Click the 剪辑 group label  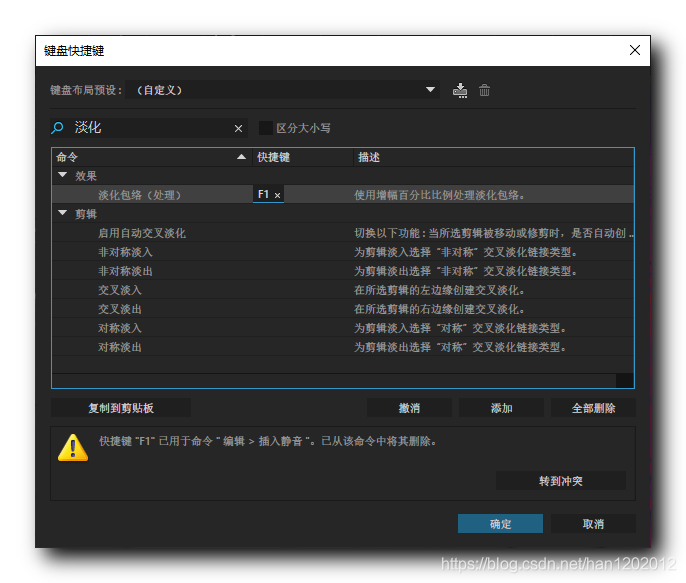pos(86,214)
